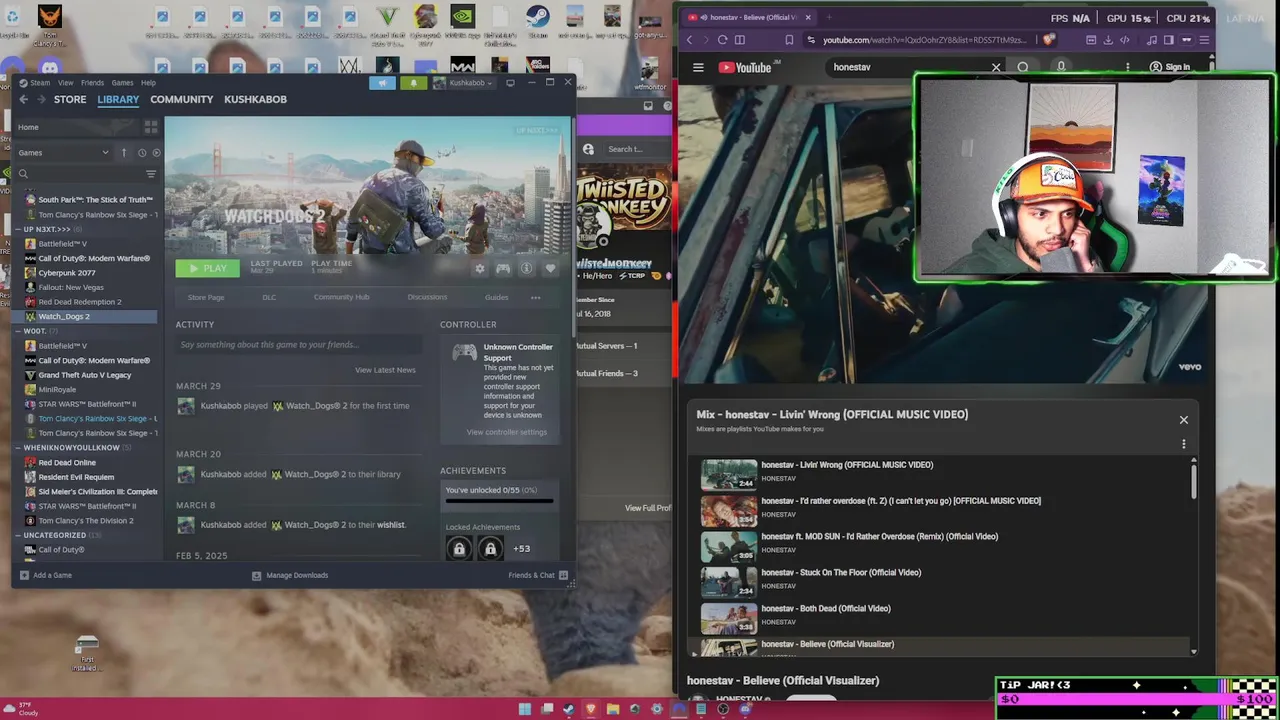Screen dimensions: 1280x720
Task: Switch to the STORE tab in Steam
Action: 70,99
